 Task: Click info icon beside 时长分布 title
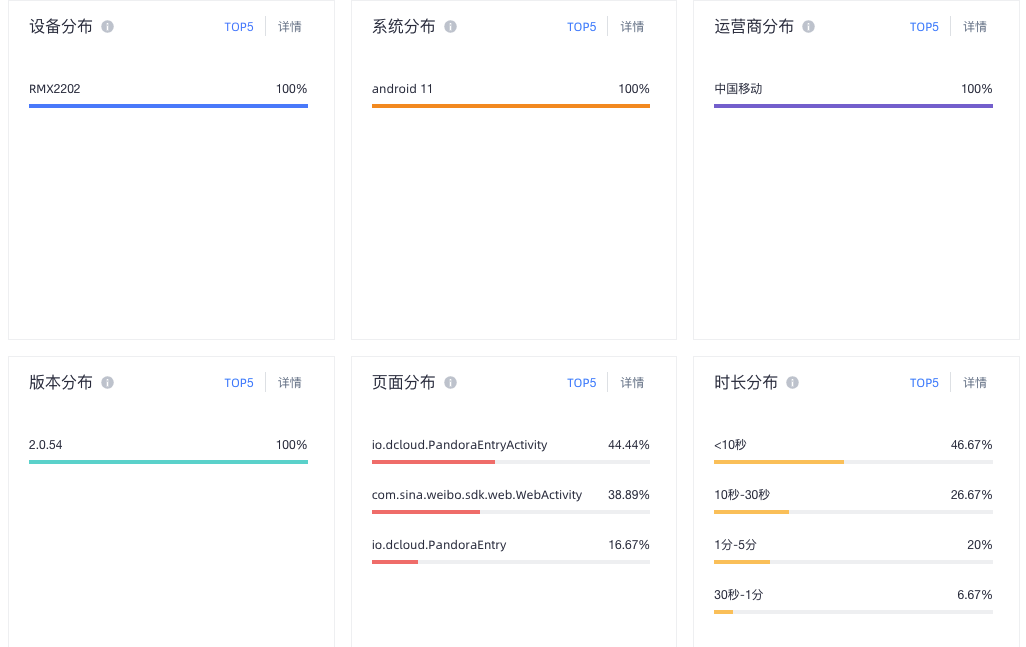[792, 383]
